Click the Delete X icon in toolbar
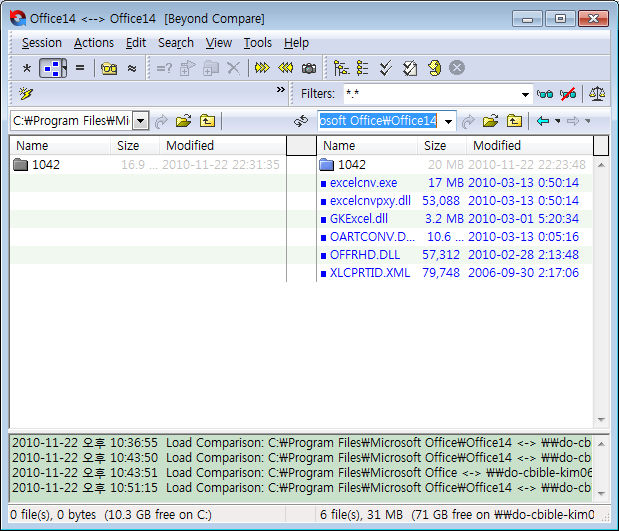The image size is (619, 531). coord(234,68)
